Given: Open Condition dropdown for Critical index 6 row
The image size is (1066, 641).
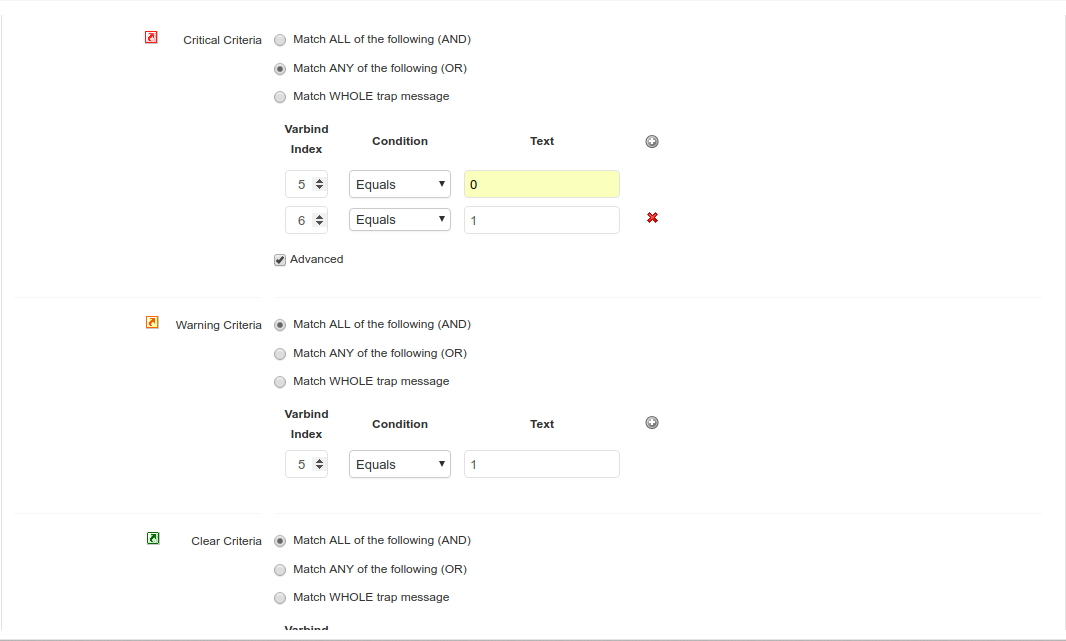Looking at the screenshot, I should tap(399, 220).
